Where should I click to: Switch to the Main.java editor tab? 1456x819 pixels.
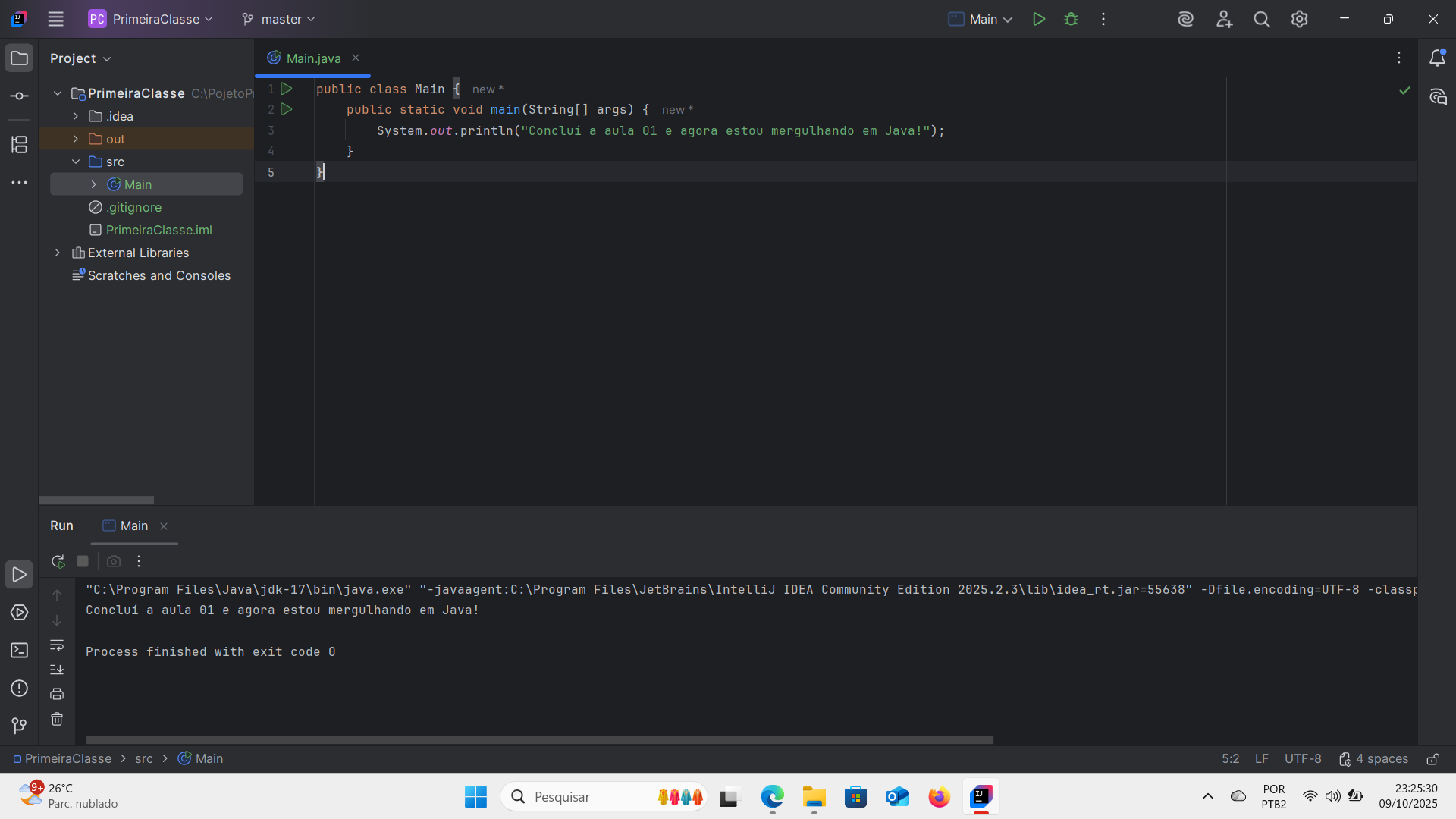pos(312,58)
